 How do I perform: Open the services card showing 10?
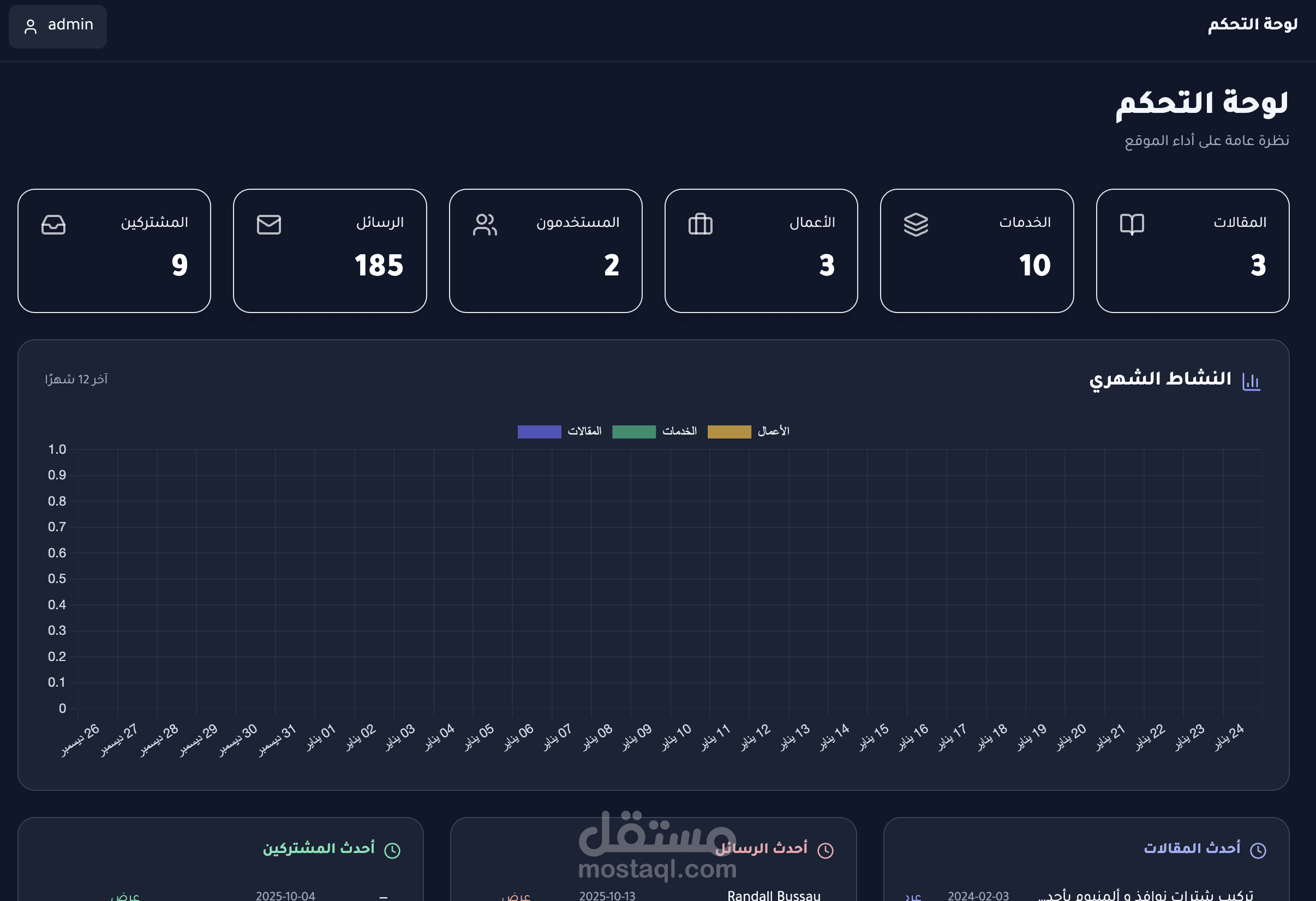coord(976,251)
